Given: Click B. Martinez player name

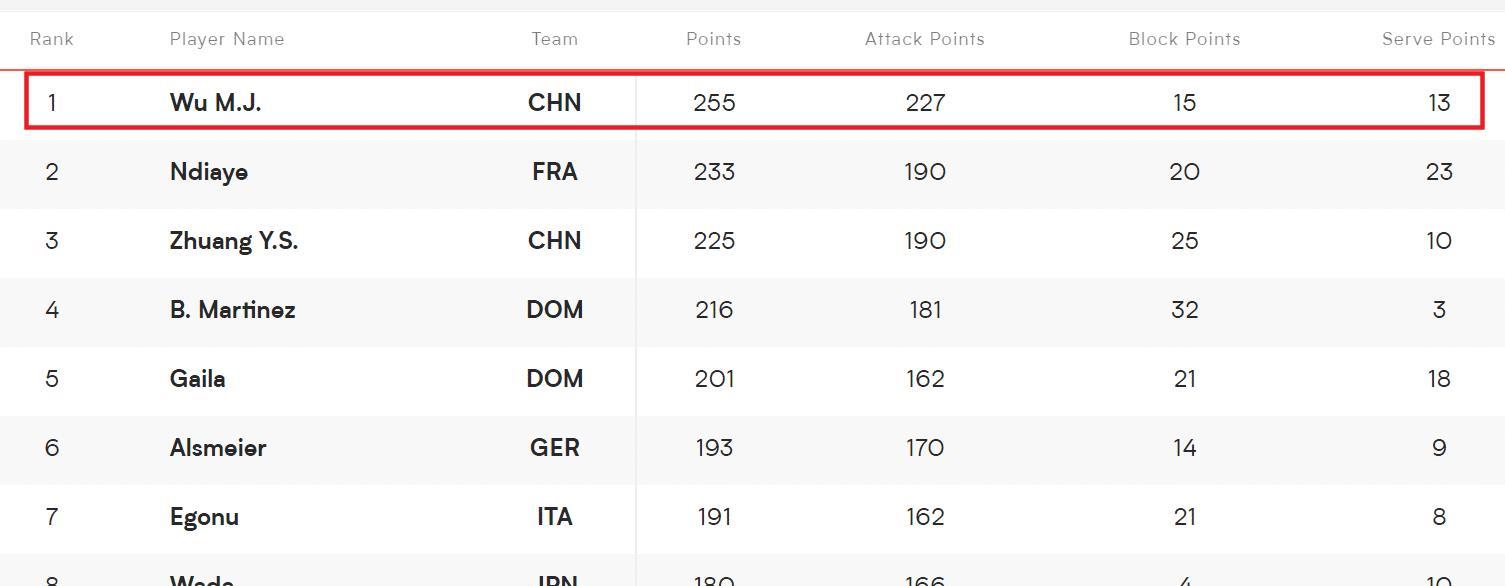Looking at the screenshot, I should 232,310.
